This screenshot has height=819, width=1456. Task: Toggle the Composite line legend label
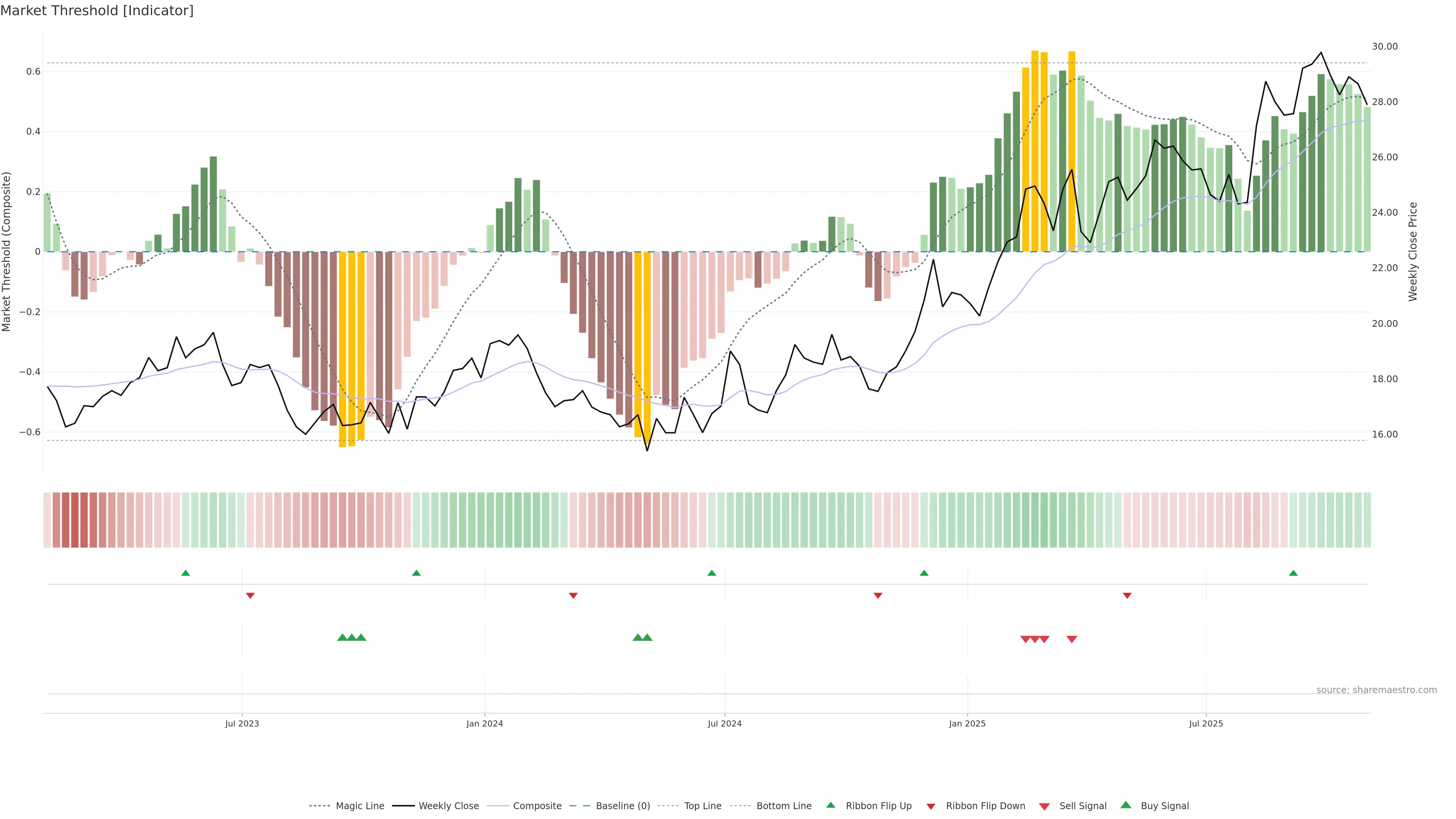pos(537,806)
